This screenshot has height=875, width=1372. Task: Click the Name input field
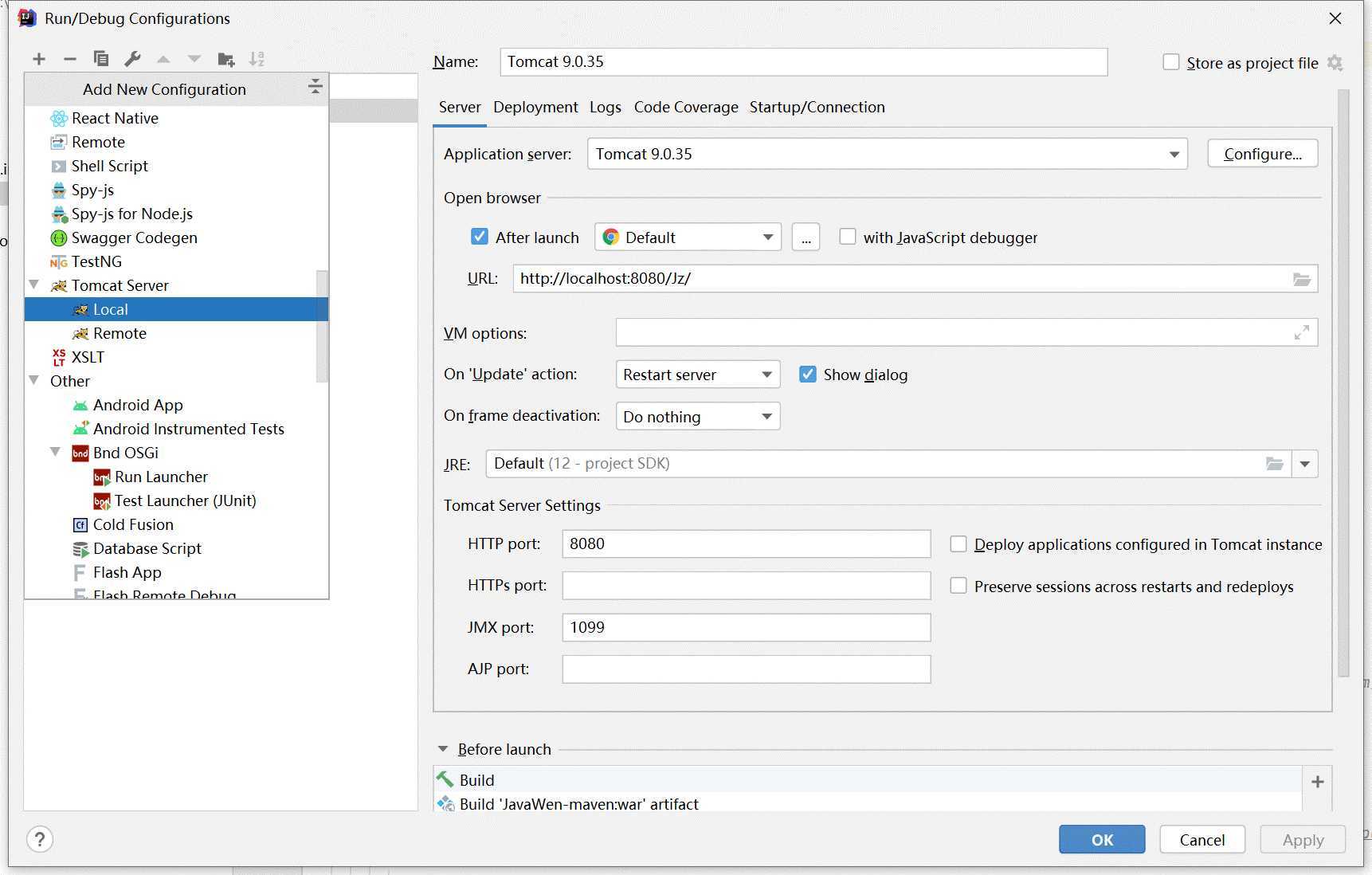coord(804,62)
